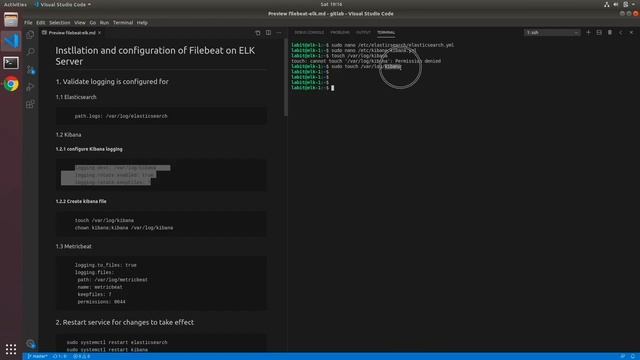Open the Run menu
The width and height of the screenshot is (640, 360).
[104, 23]
